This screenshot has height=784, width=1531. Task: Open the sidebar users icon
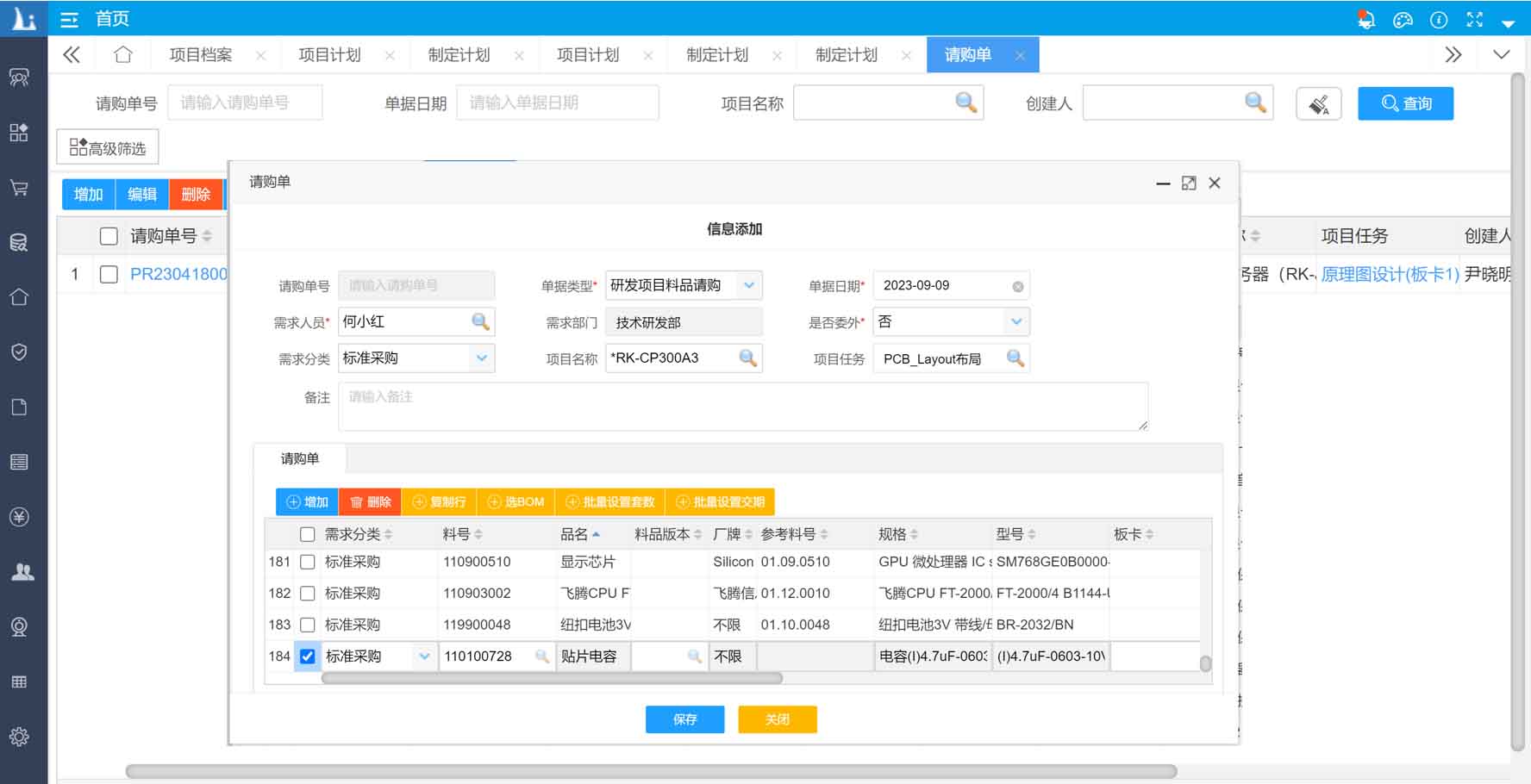(22, 571)
